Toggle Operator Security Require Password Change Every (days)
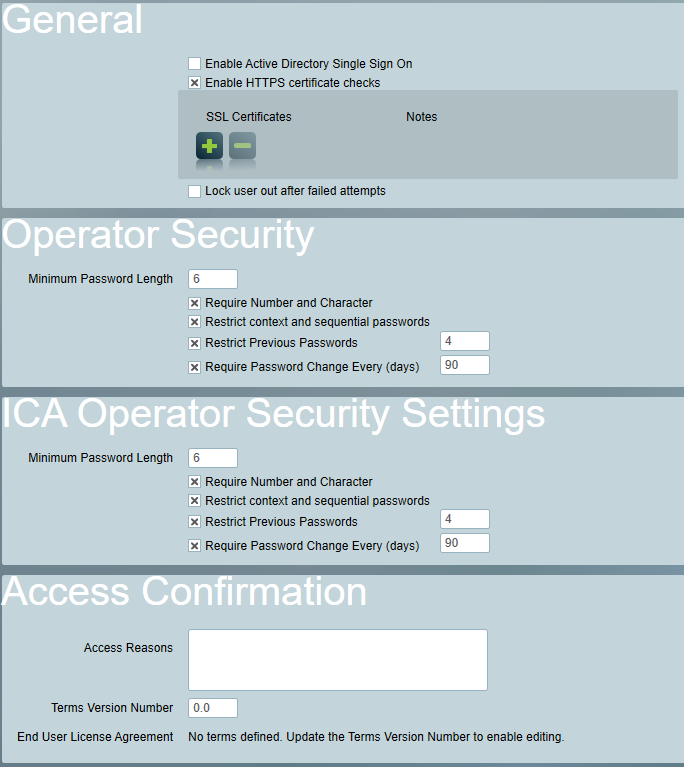Viewport: 684px width, 767px height. click(x=195, y=367)
